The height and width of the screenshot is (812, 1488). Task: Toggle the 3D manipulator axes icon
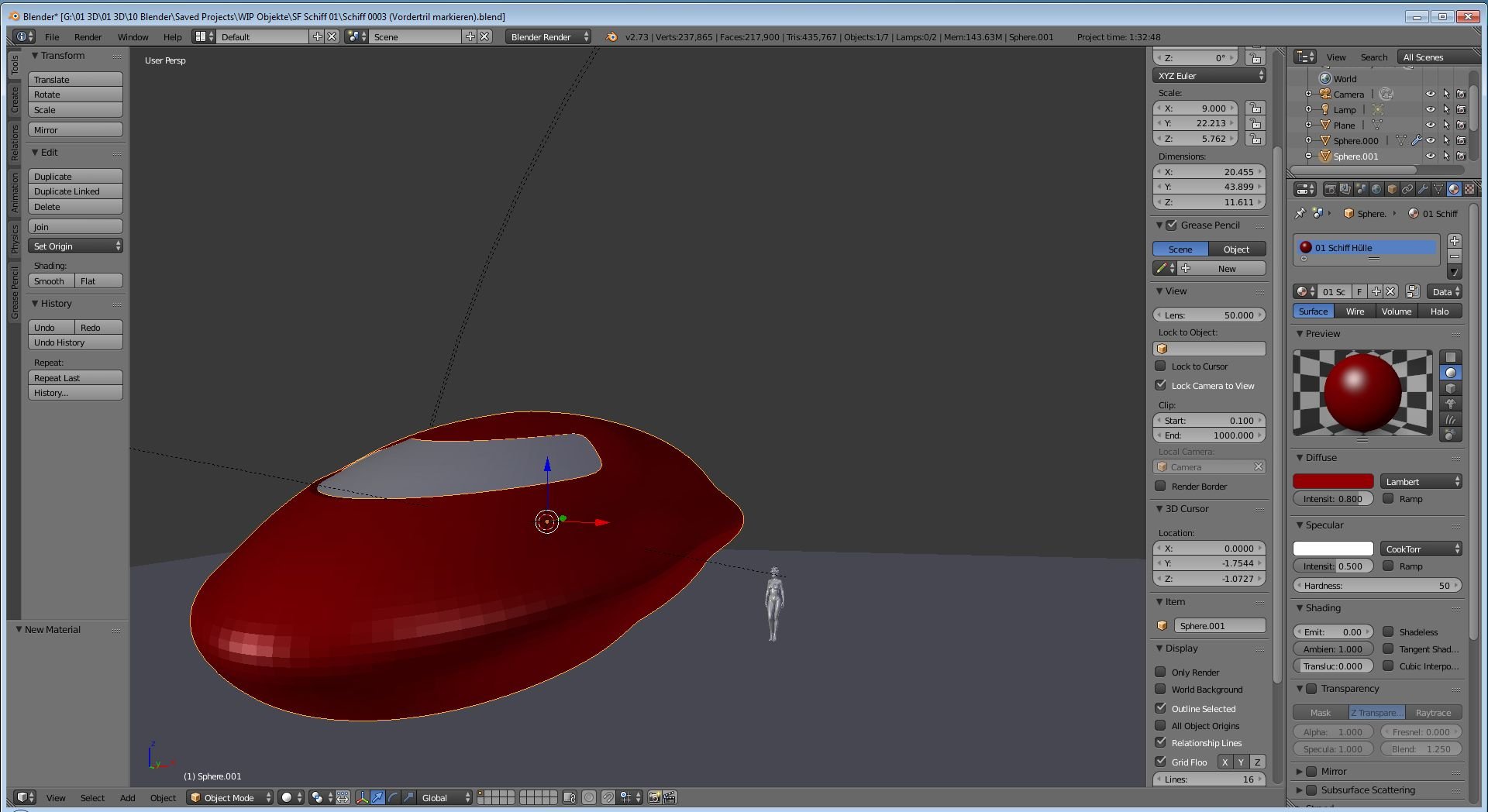pyautogui.click(x=362, y=797)
